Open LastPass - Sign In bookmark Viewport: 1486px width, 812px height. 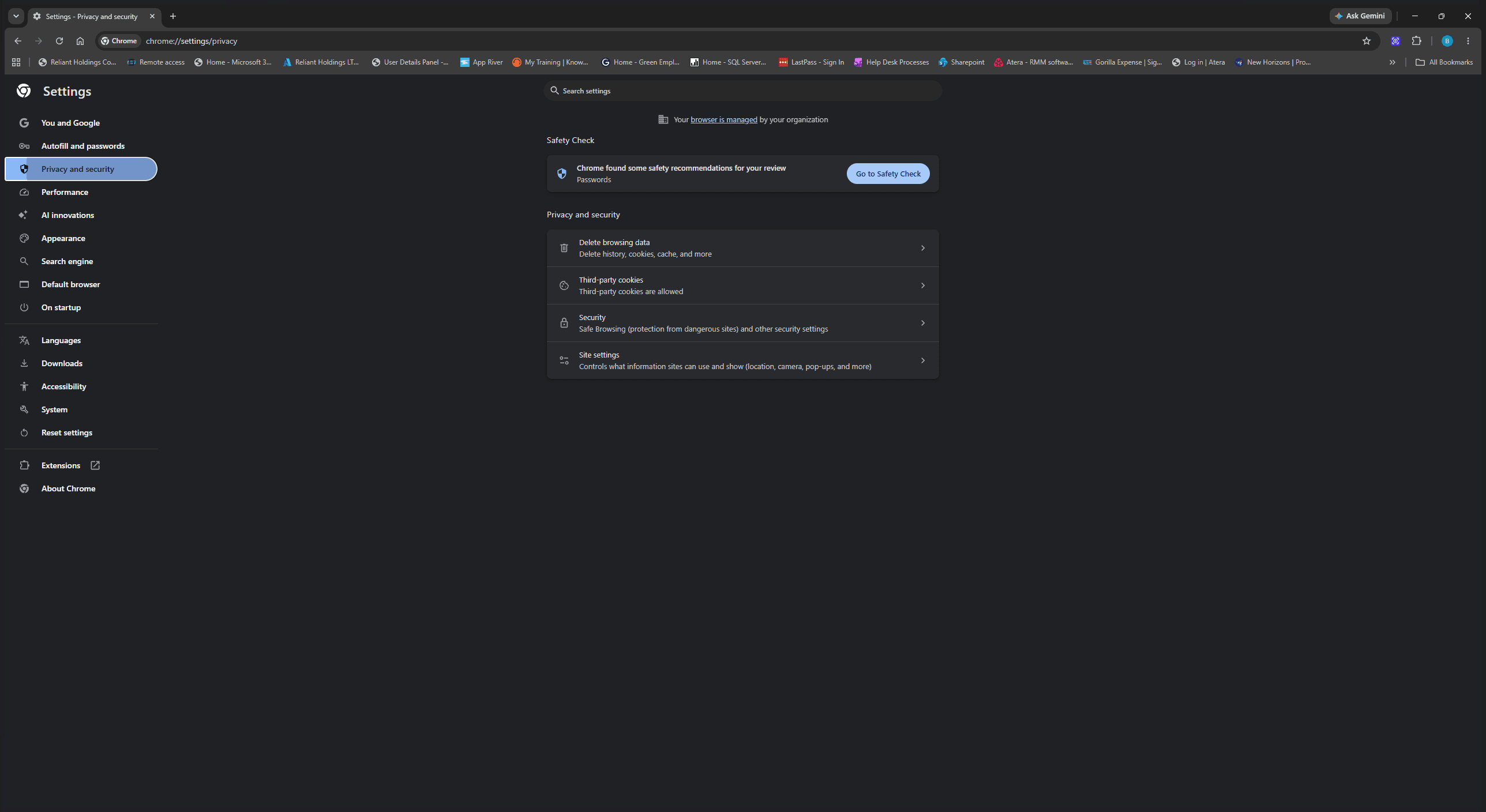pyautogui.click(x=811, y=62)
